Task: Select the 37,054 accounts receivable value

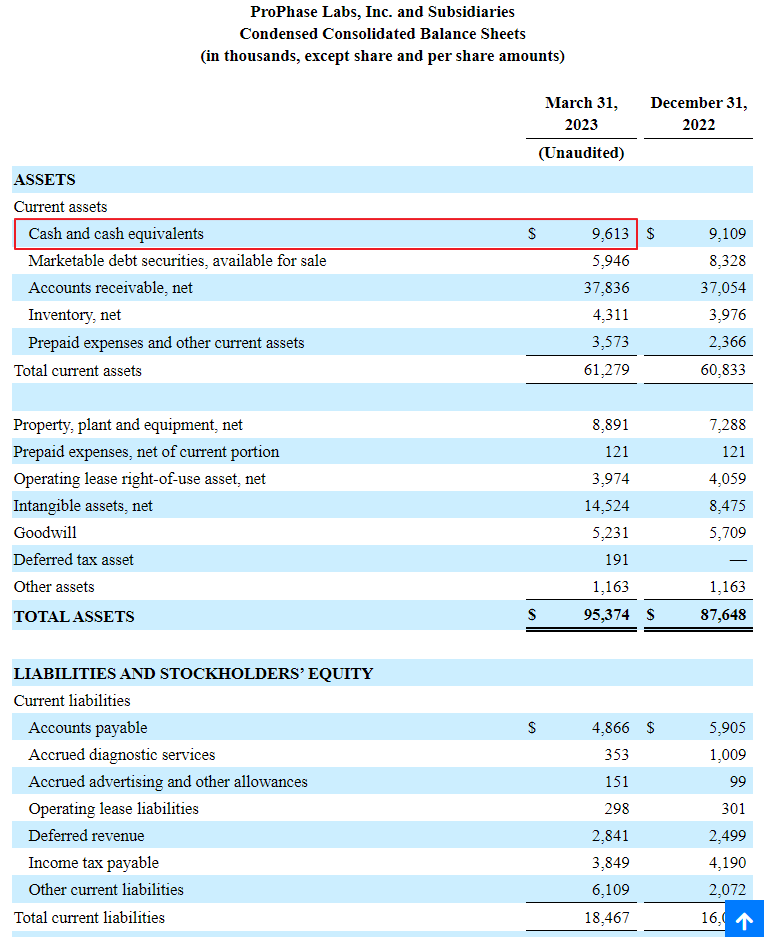Action: click(x=723, y=287)
